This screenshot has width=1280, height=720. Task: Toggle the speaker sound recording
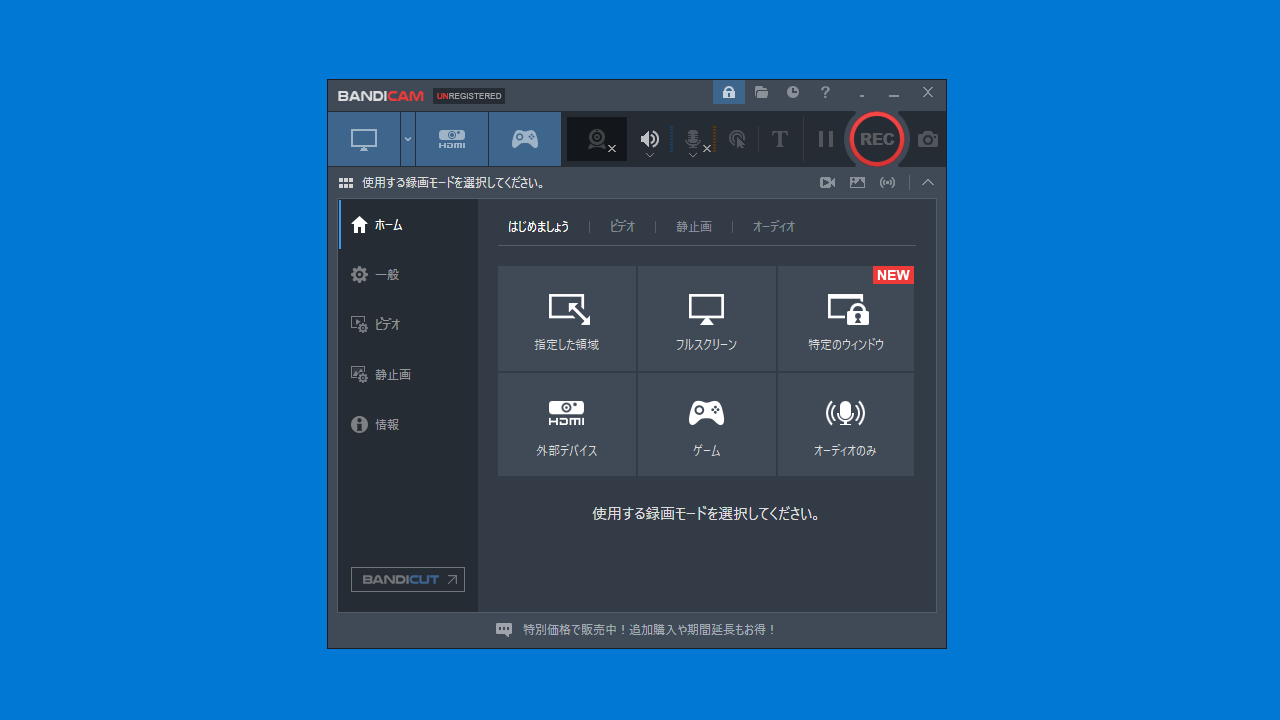coord(650,138)
